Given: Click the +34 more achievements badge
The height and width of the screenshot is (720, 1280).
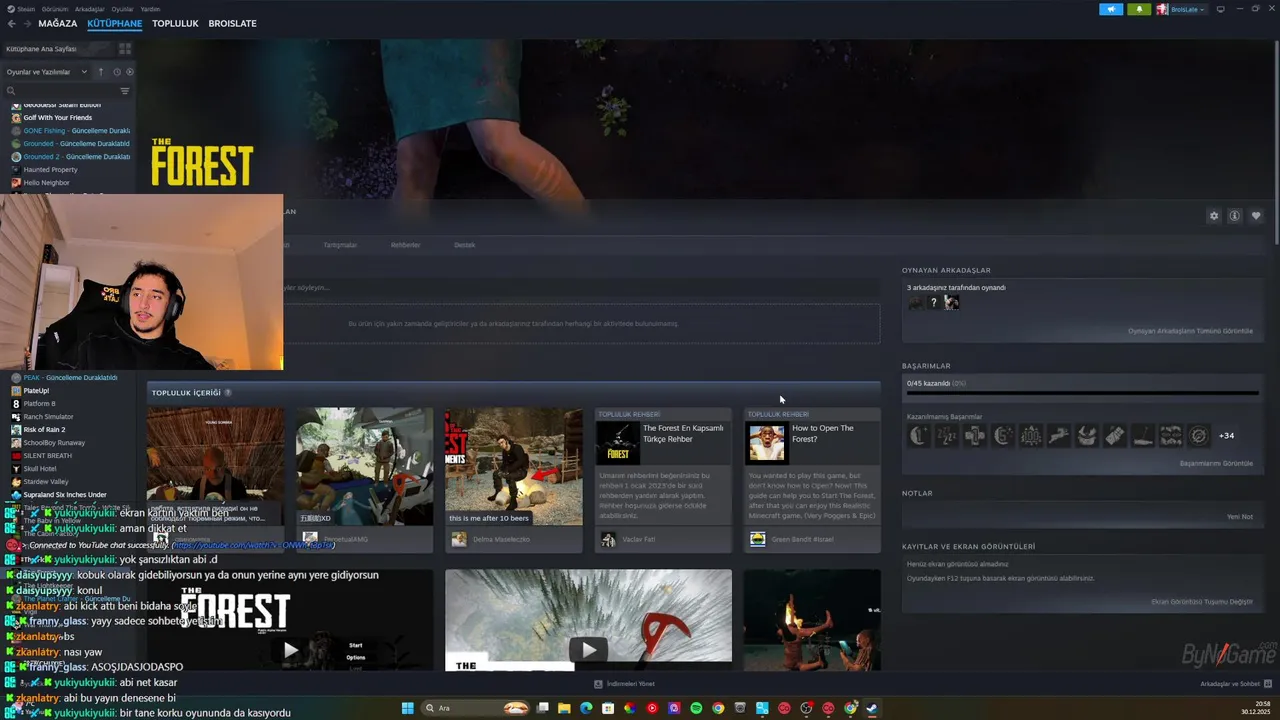Looking at the screenshot, I should click(1226, 436).
